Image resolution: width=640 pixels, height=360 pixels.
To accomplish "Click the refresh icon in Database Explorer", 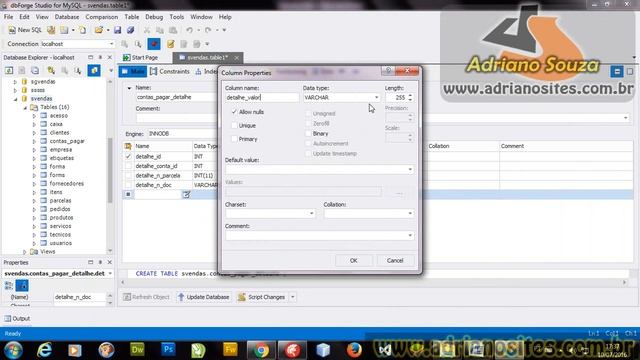I will (x=9, y=71).
